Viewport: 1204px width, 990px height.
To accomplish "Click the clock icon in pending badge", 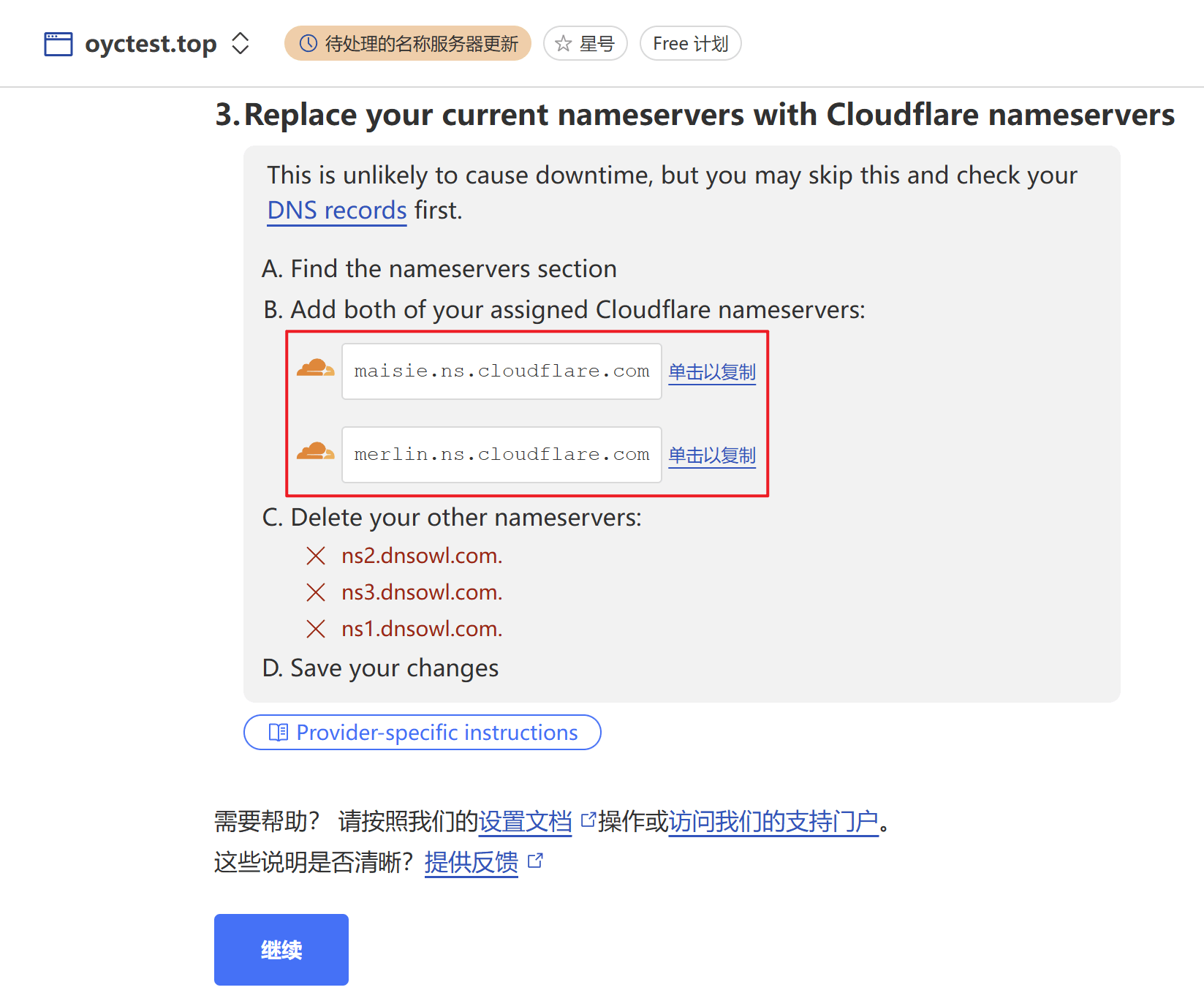I will [x=308, y=44].
